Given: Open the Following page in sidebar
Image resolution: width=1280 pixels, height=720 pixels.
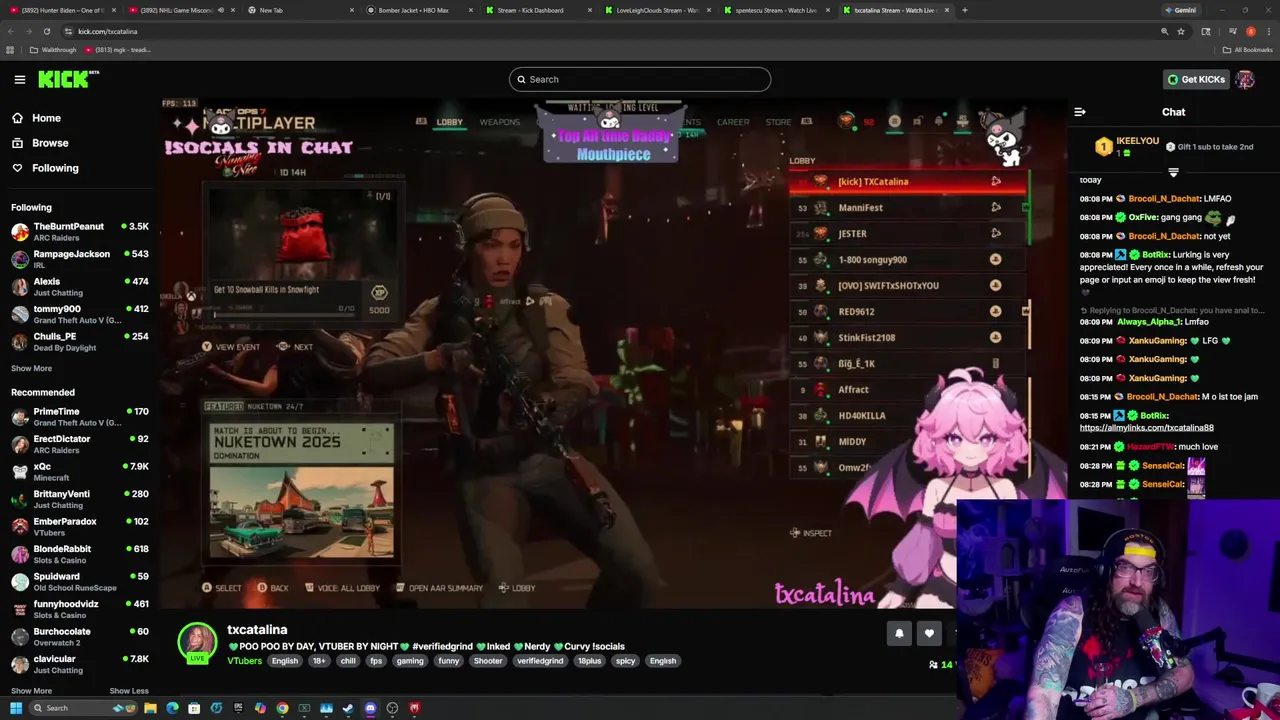Looking at the screenshot, I should click(x=55, y=168).
